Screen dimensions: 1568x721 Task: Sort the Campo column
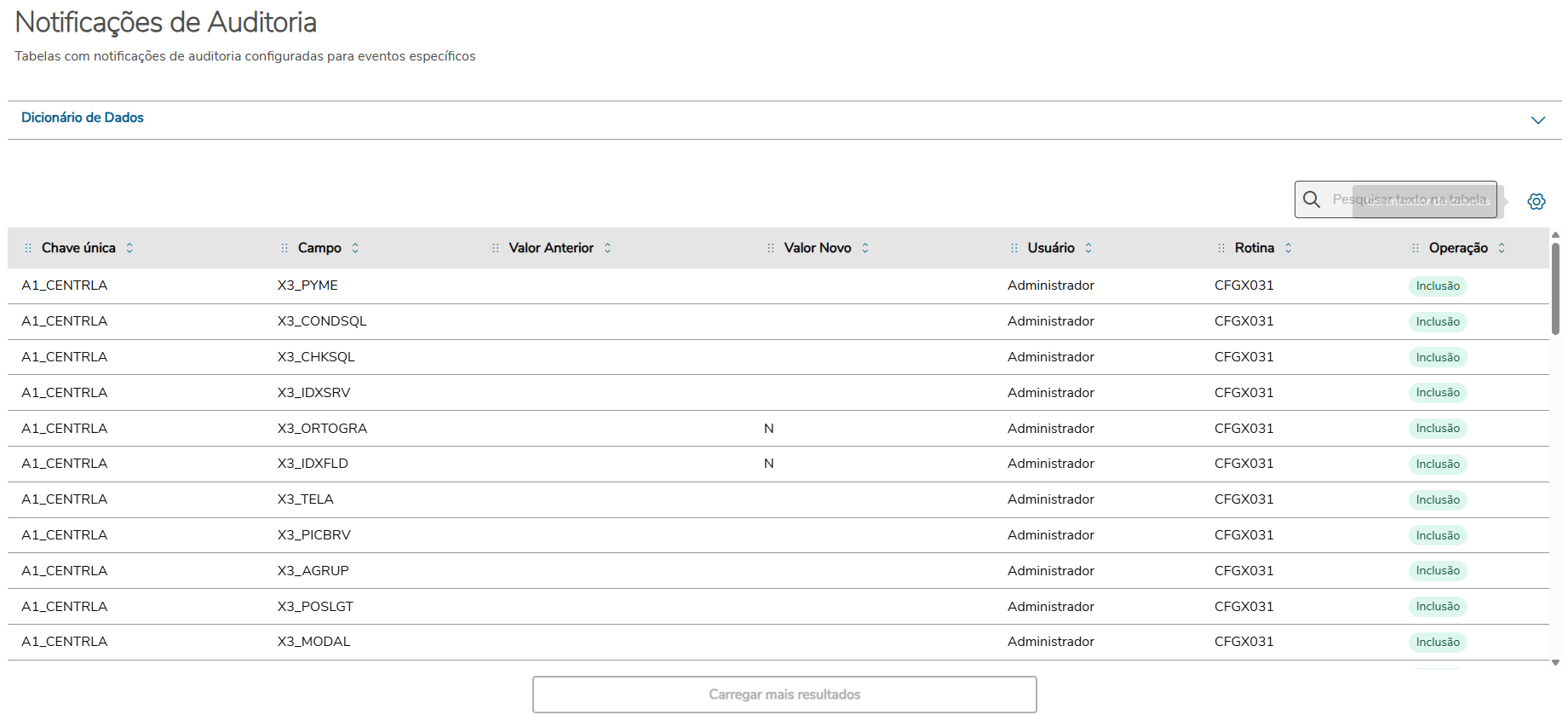pyautogui.click(x=355, y=248)
